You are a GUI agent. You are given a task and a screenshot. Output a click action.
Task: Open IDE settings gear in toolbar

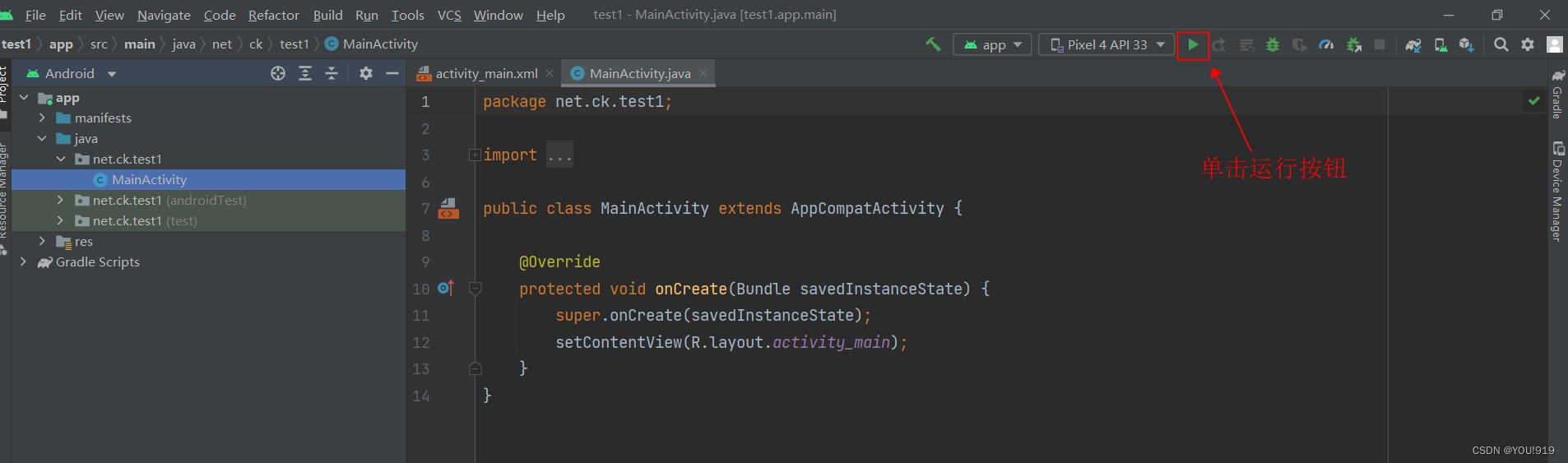(1528, 44)
